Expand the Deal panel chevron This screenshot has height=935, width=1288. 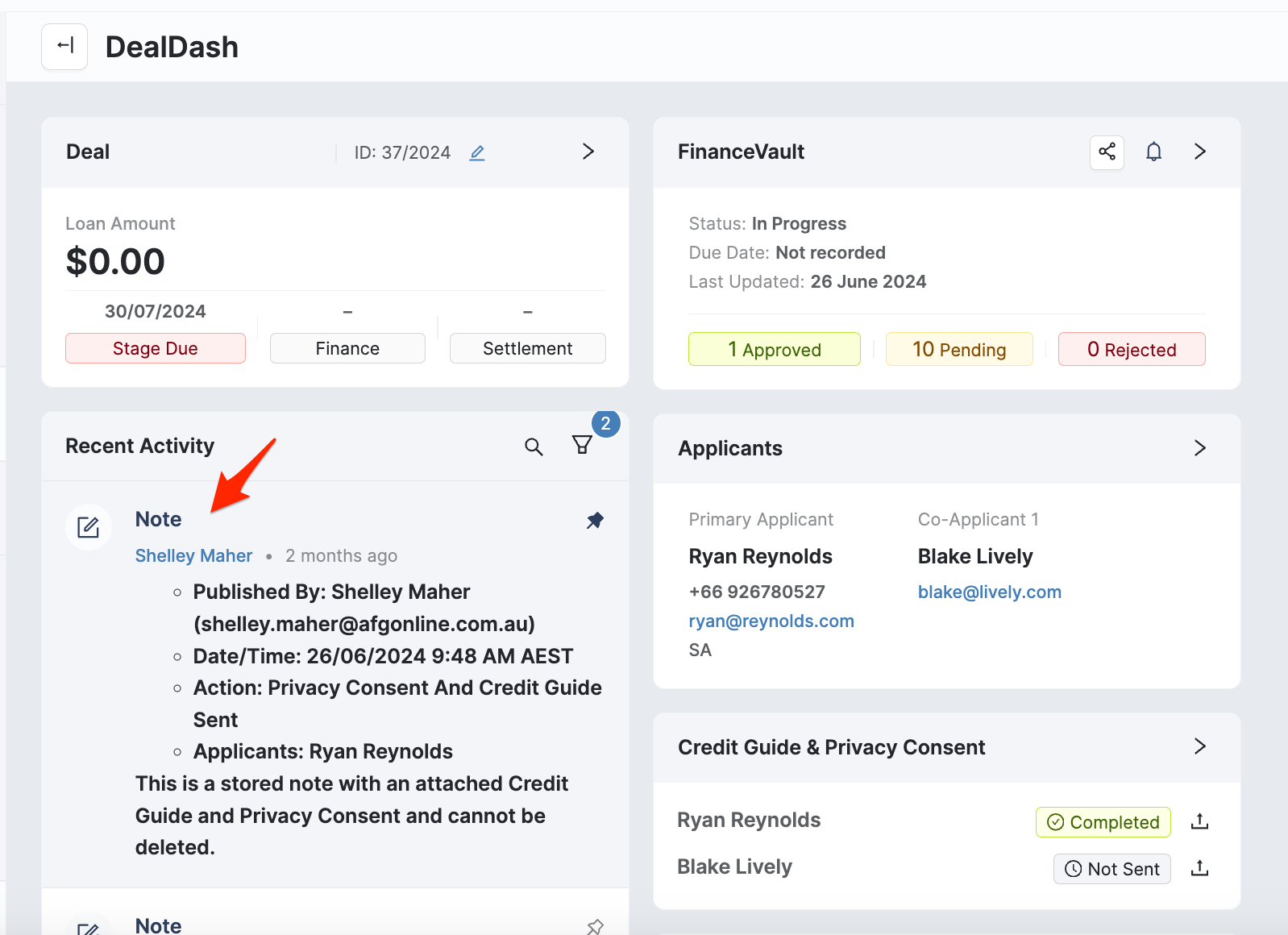(588, 152)
